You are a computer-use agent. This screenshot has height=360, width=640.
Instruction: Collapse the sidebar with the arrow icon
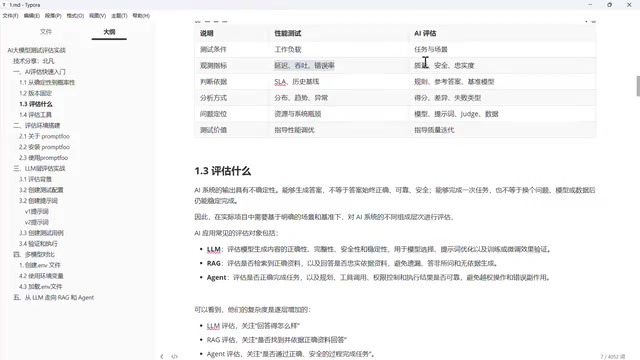click(162, 356)
